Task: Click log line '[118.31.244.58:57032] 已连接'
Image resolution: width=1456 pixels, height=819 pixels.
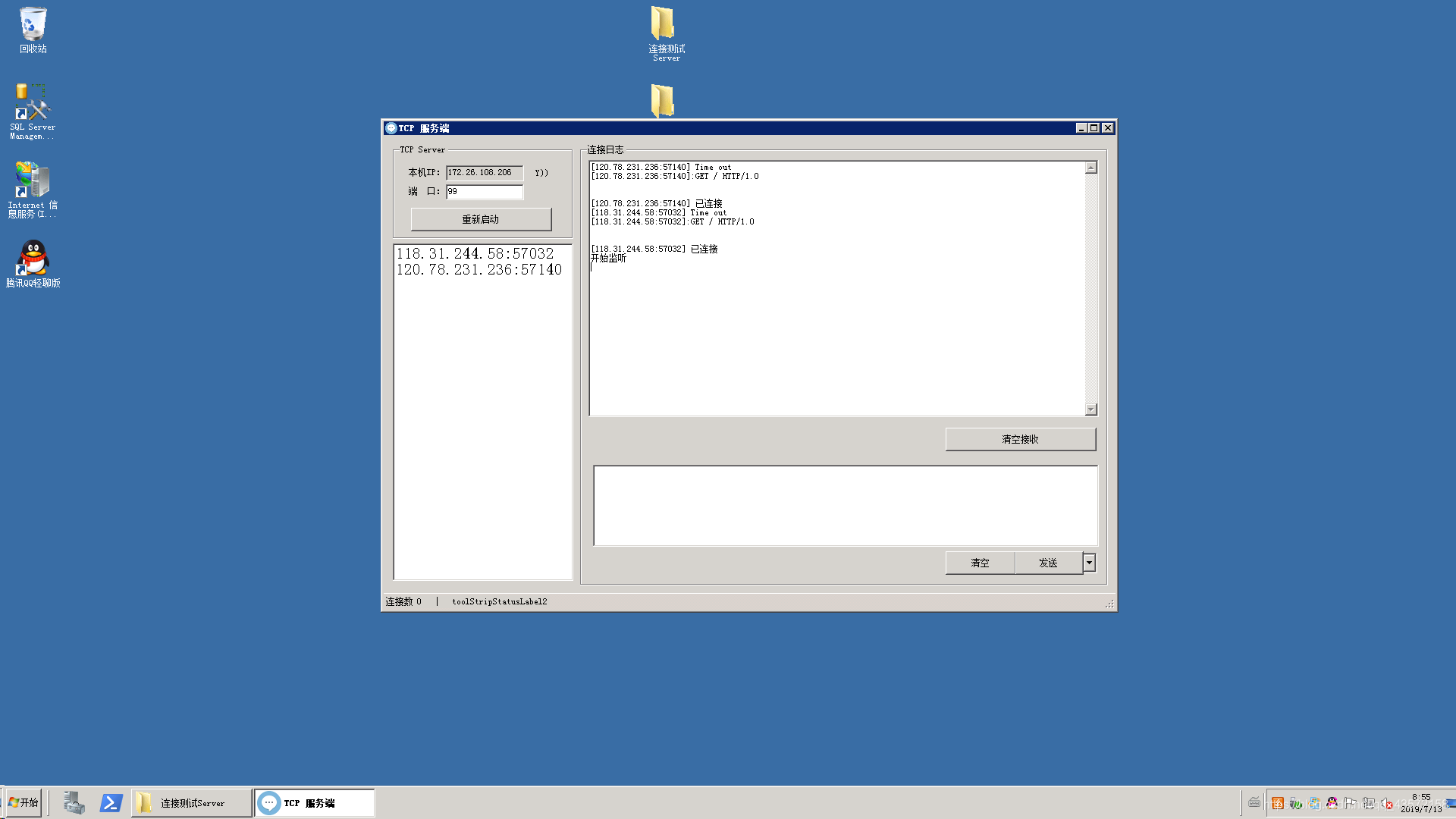Action: coord(654,249)
